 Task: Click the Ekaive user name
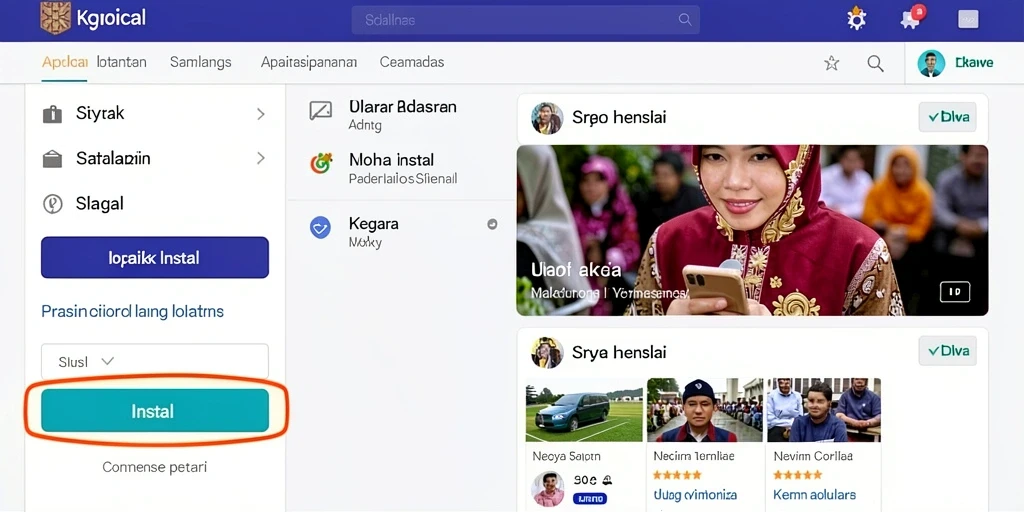pyautogui.click(x=974, y=63)
